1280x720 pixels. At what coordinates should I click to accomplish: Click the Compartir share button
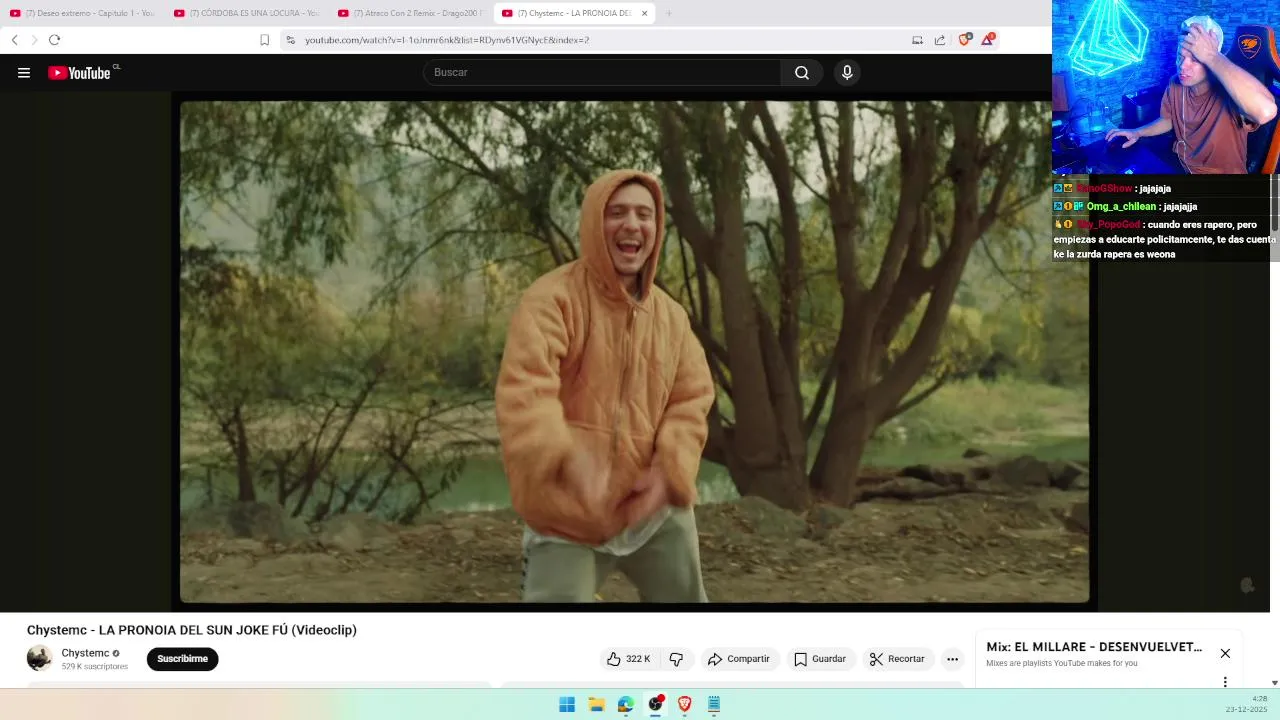click(738, 659)
